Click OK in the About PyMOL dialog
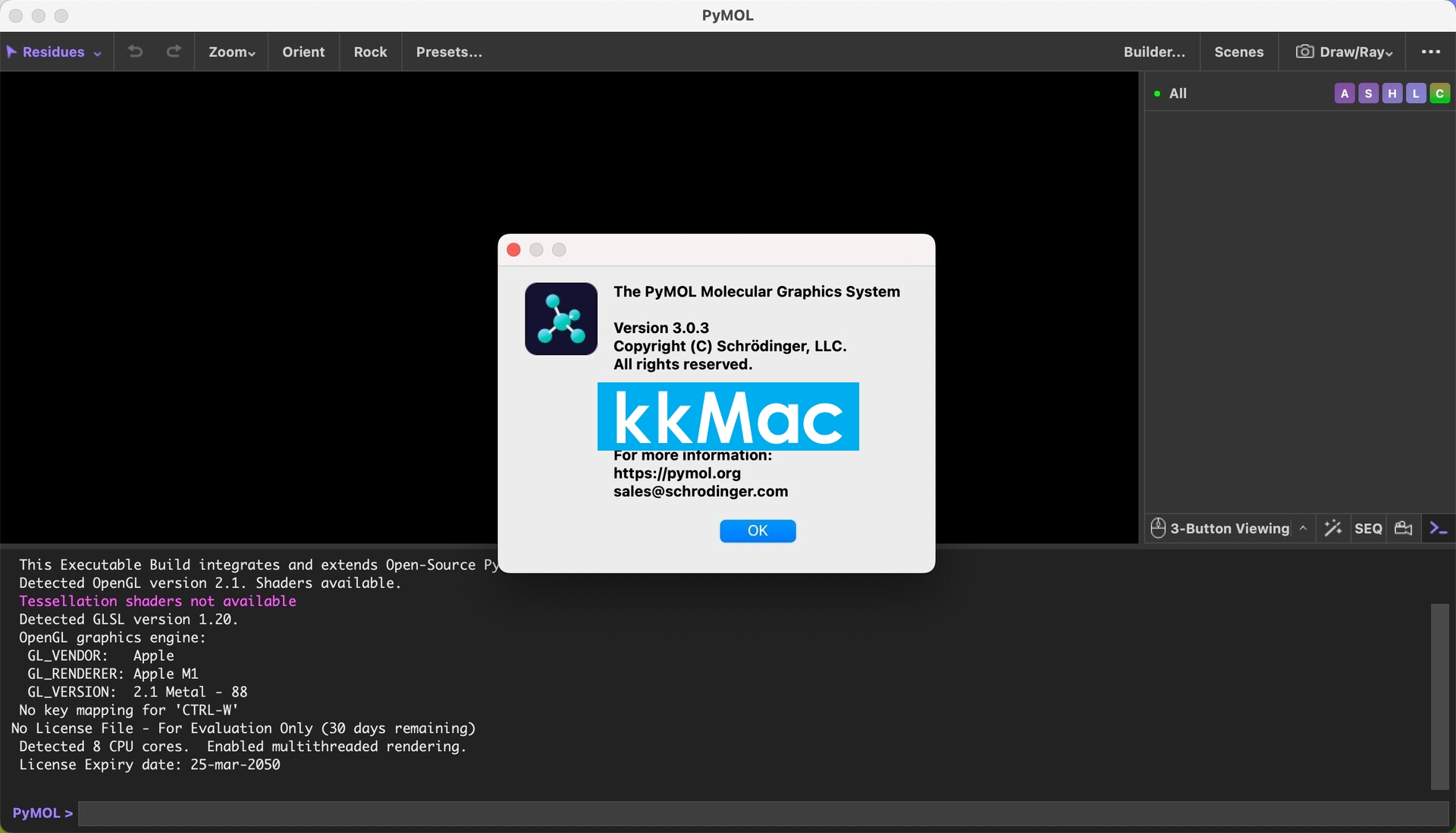 point(758,530)
